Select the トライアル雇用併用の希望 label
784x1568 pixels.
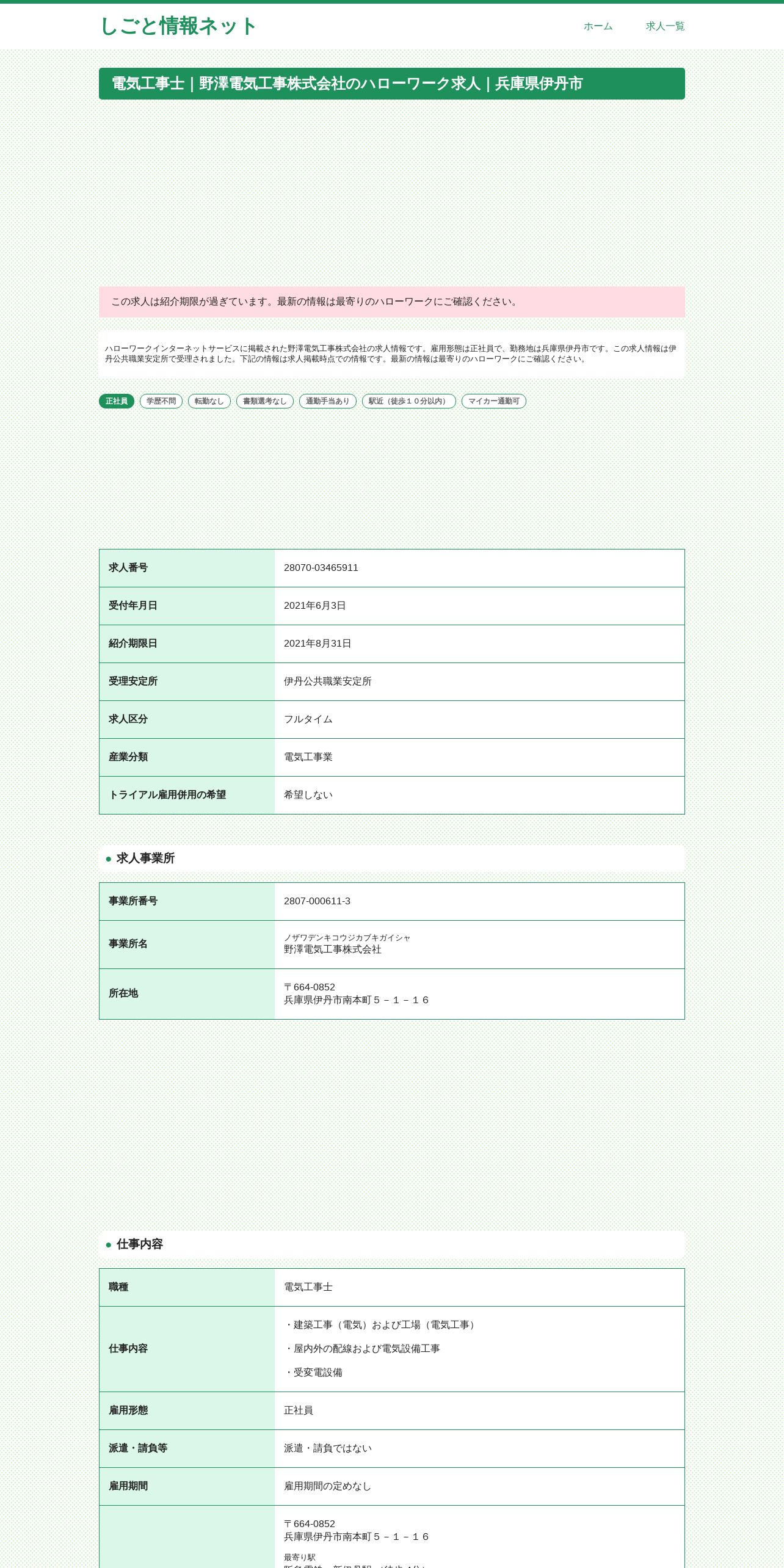tap(167, 795)
